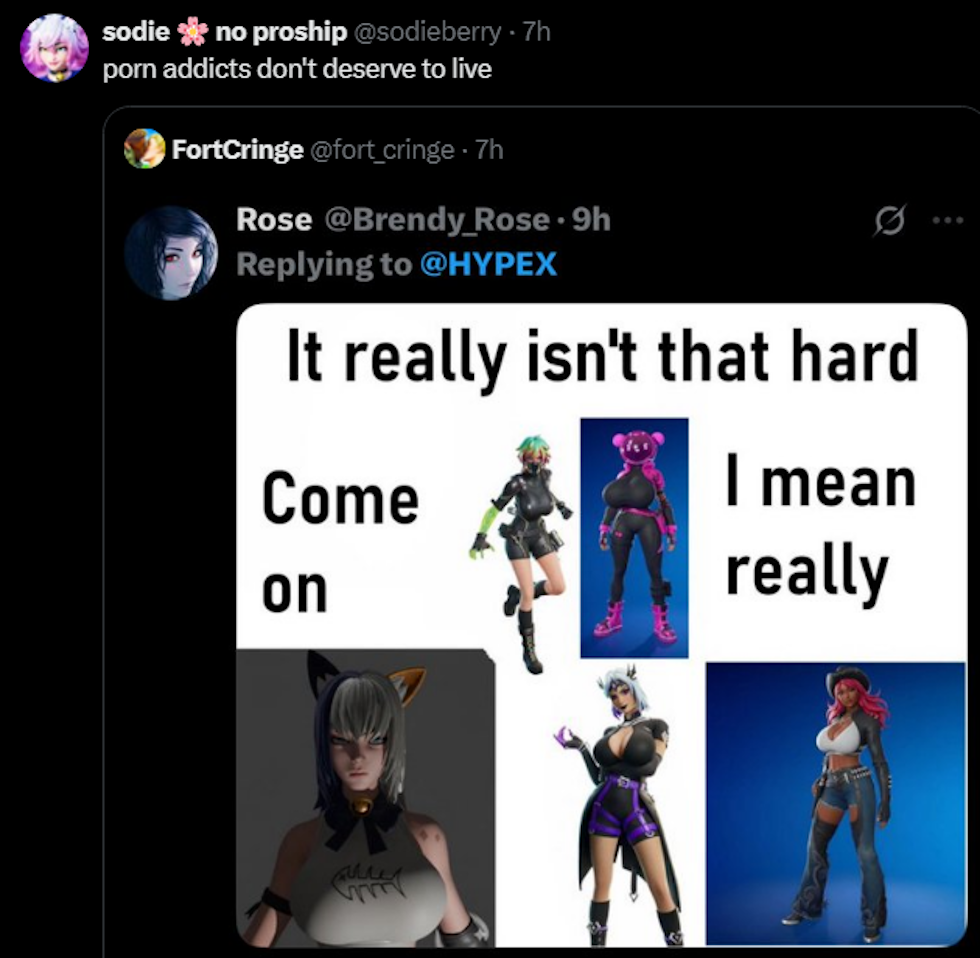Open the @fort_cringe handle
Screen dimensions: 980x958
coord(382,149)
